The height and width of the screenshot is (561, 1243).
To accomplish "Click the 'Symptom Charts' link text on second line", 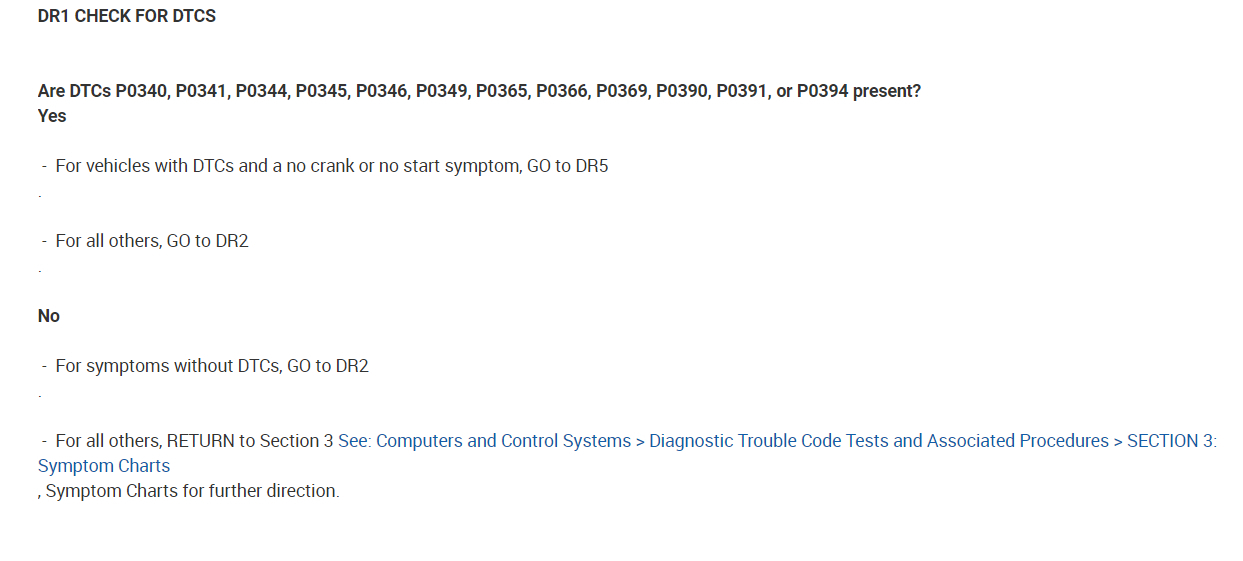I will tap(104, 466).
